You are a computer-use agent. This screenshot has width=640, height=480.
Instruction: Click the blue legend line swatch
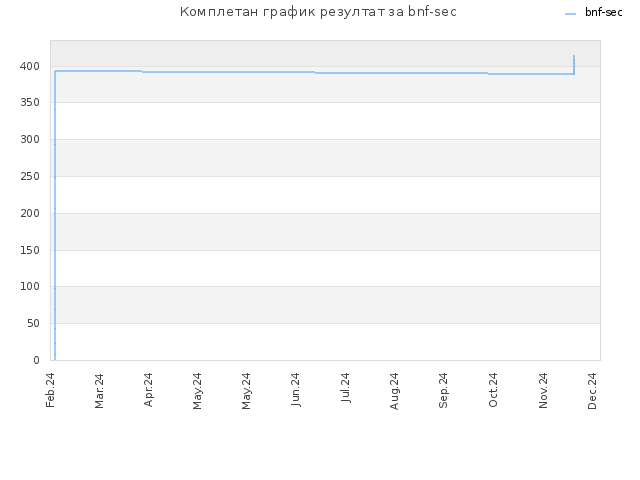click(570, 14)
